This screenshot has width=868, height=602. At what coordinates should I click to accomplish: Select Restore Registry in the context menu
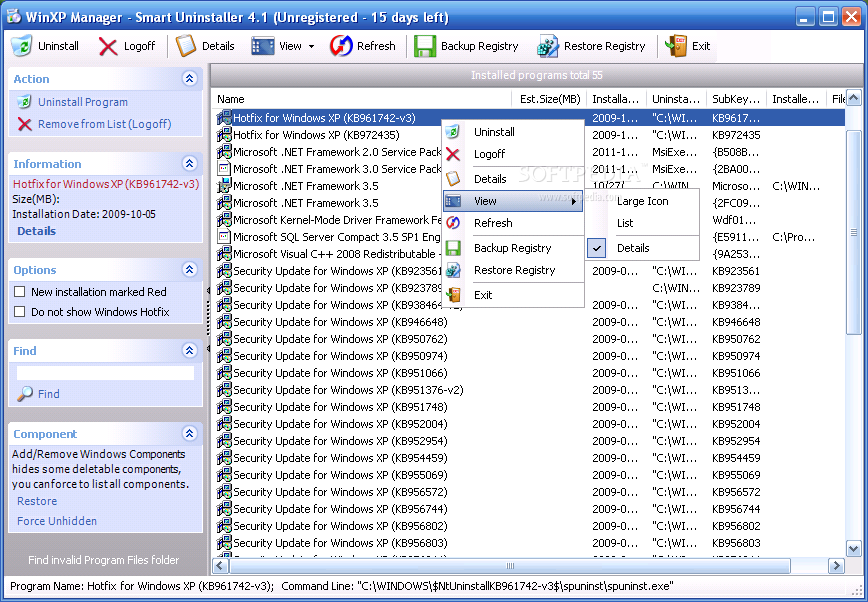click(x=514, y=270)
